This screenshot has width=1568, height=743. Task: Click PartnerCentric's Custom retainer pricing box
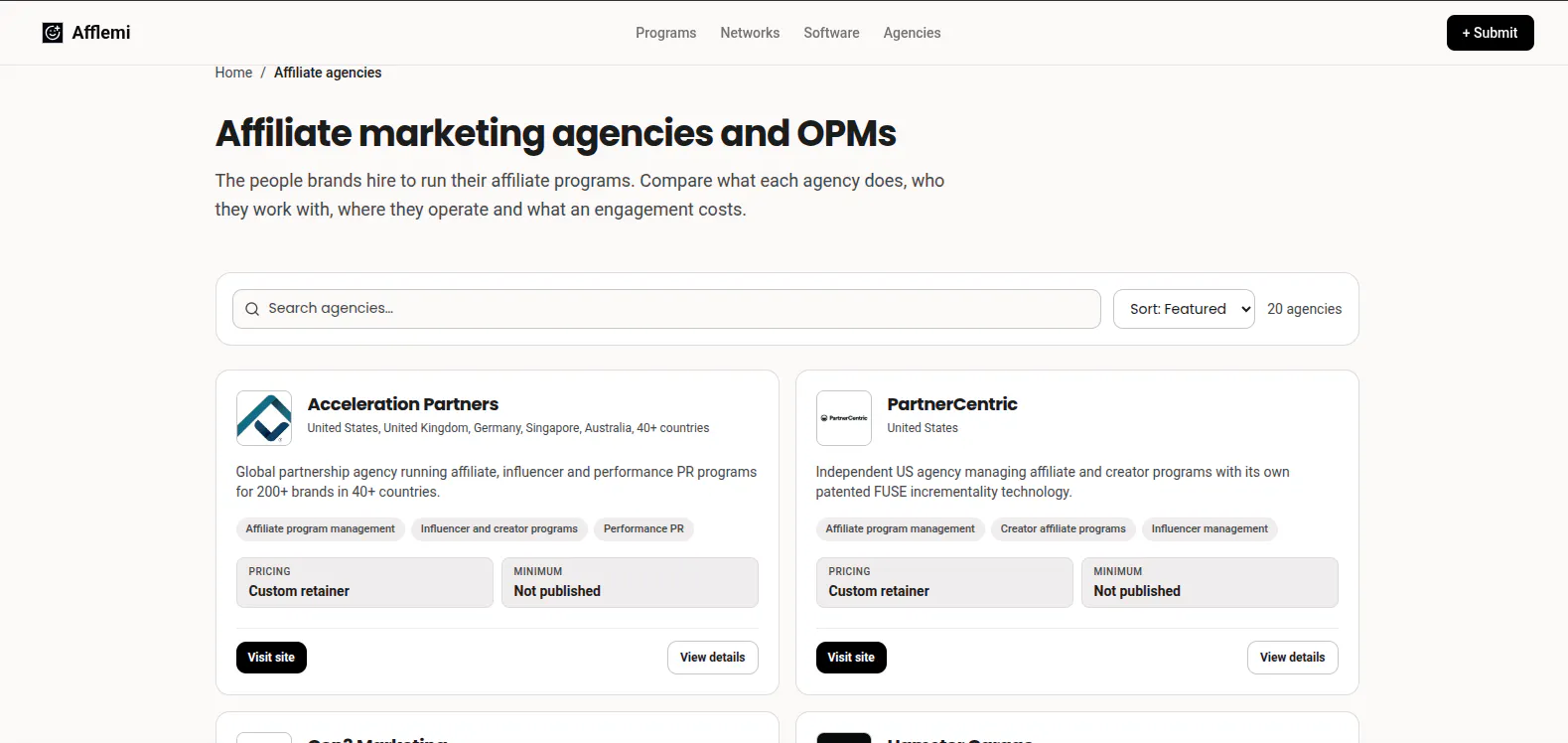tap(944, 582)
